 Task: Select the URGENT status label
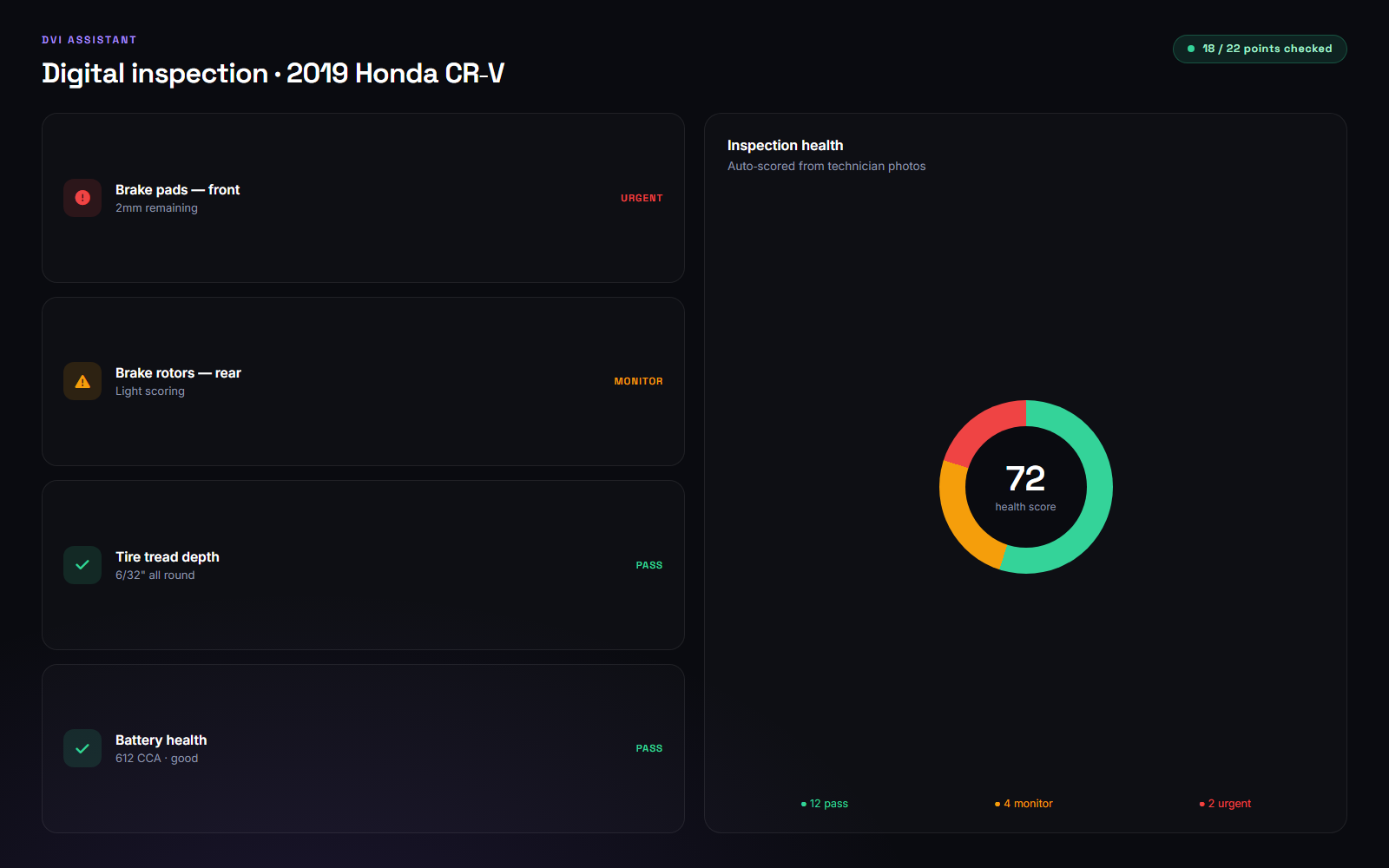point(642,198)
